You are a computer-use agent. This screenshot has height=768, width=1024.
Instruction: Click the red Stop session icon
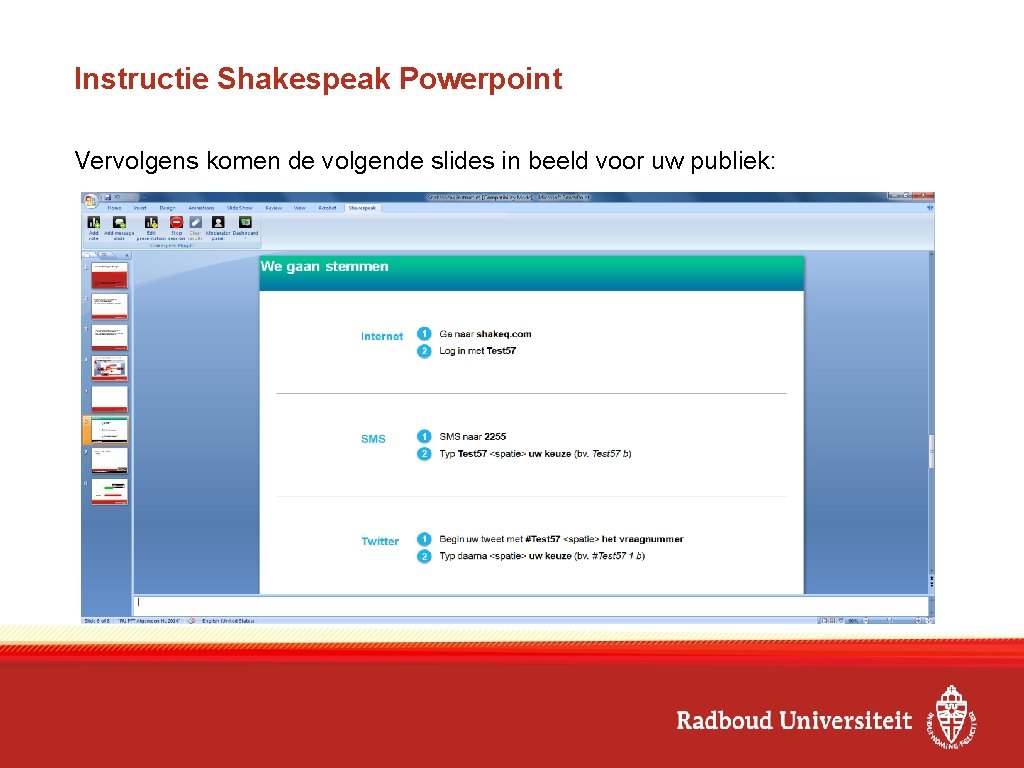[x=176, y=223]
